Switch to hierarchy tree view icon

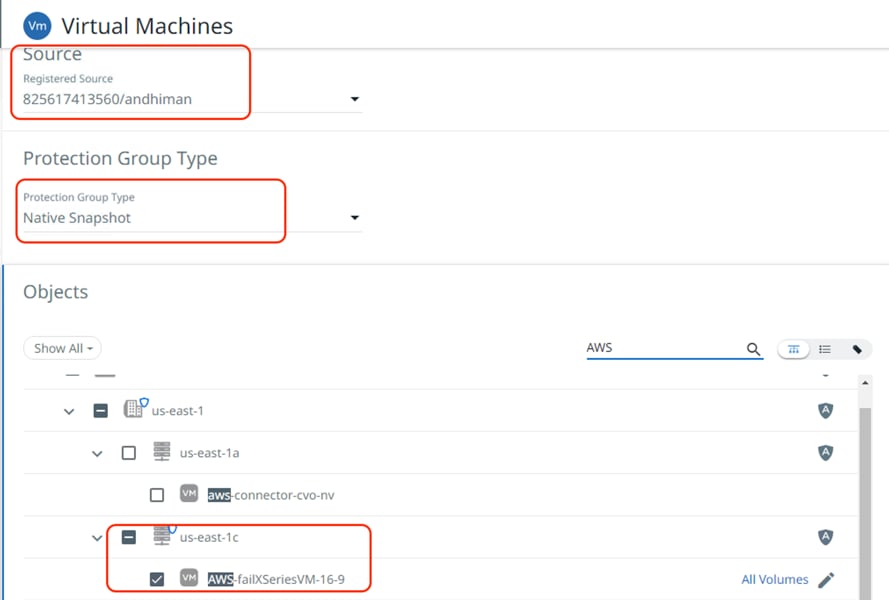point(794,349)
